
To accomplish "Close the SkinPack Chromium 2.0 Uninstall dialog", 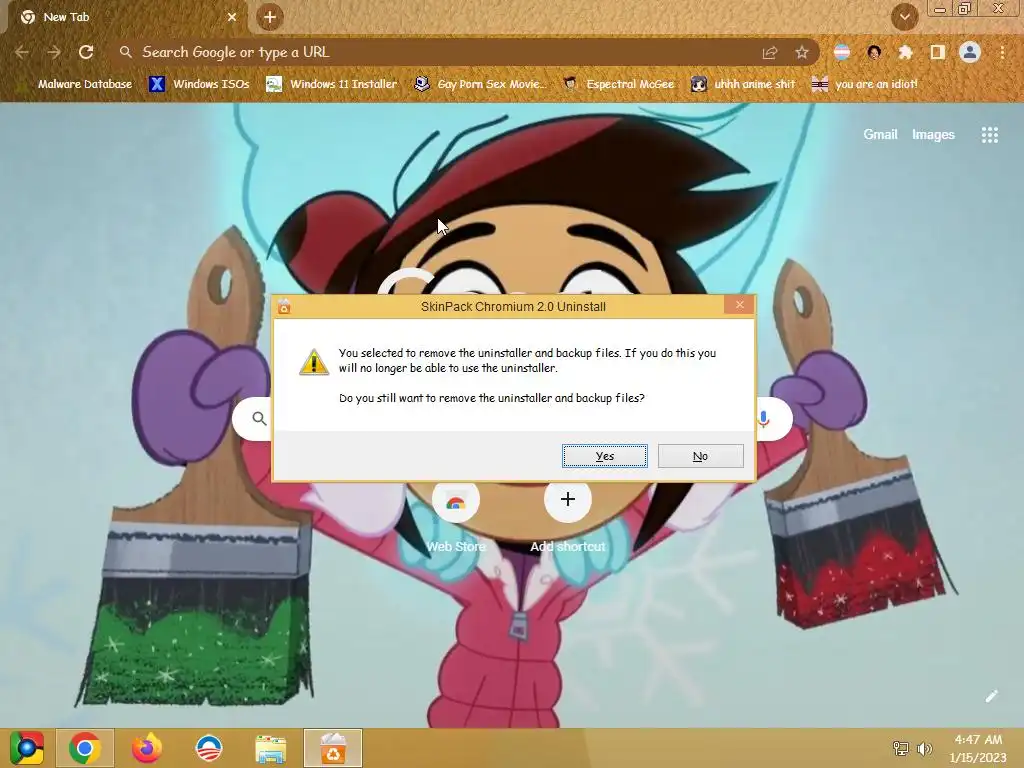I will [x=739, y=305].
